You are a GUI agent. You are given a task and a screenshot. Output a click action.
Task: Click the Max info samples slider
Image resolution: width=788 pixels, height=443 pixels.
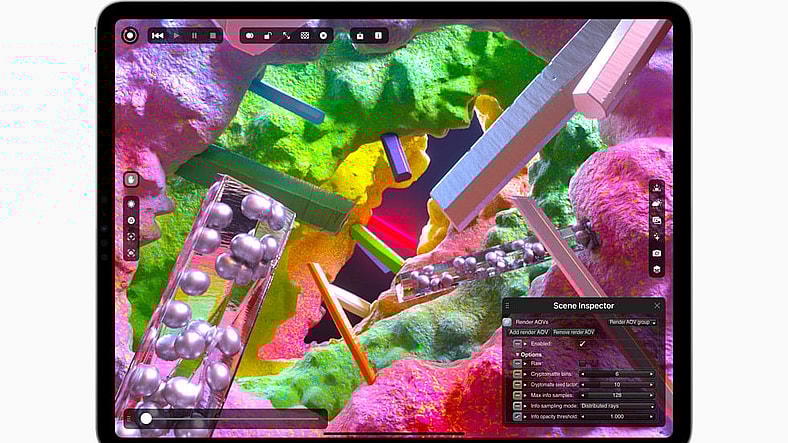coord(617,394)
